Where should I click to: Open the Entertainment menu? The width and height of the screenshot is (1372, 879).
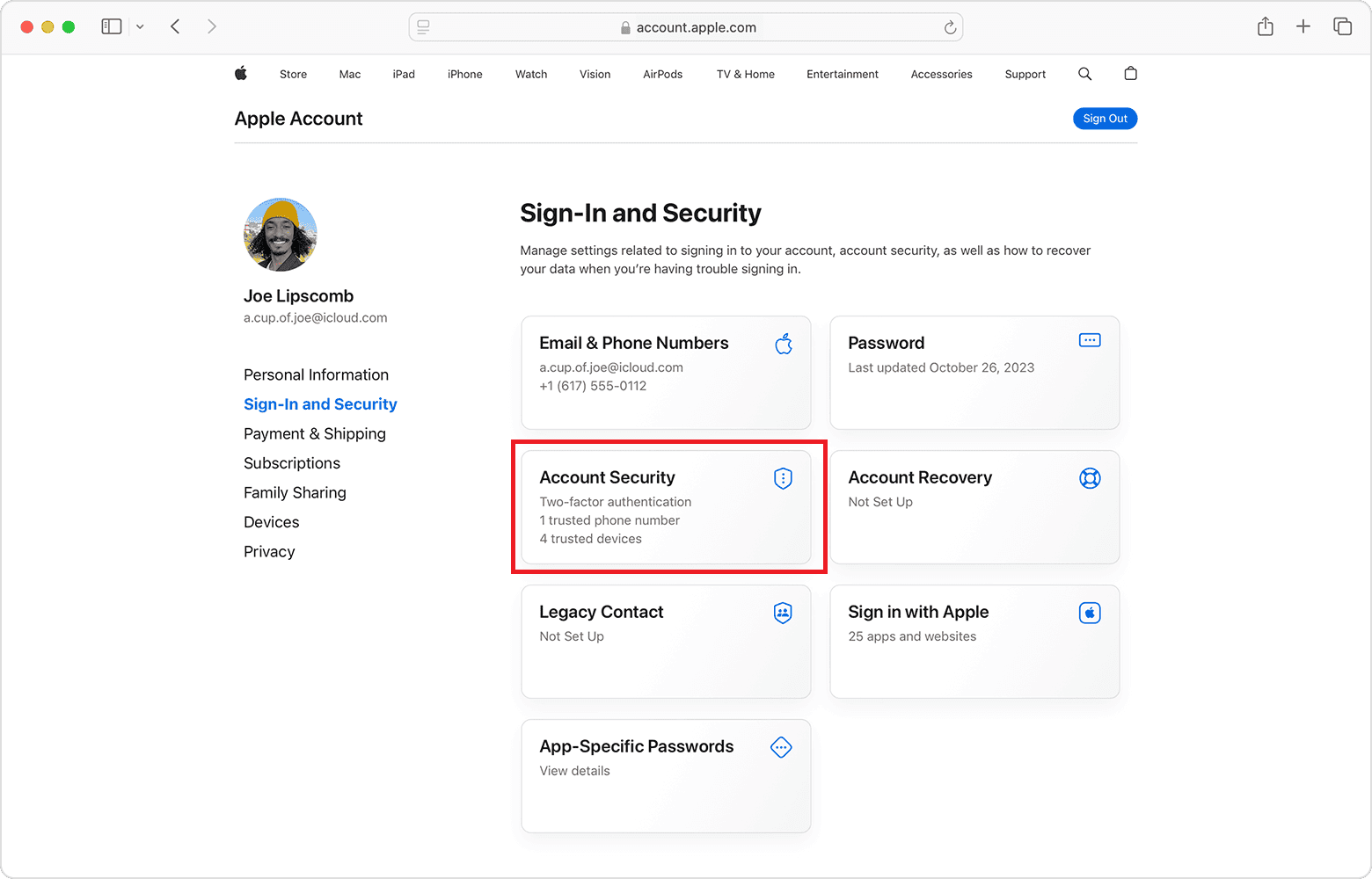(843, 75)
